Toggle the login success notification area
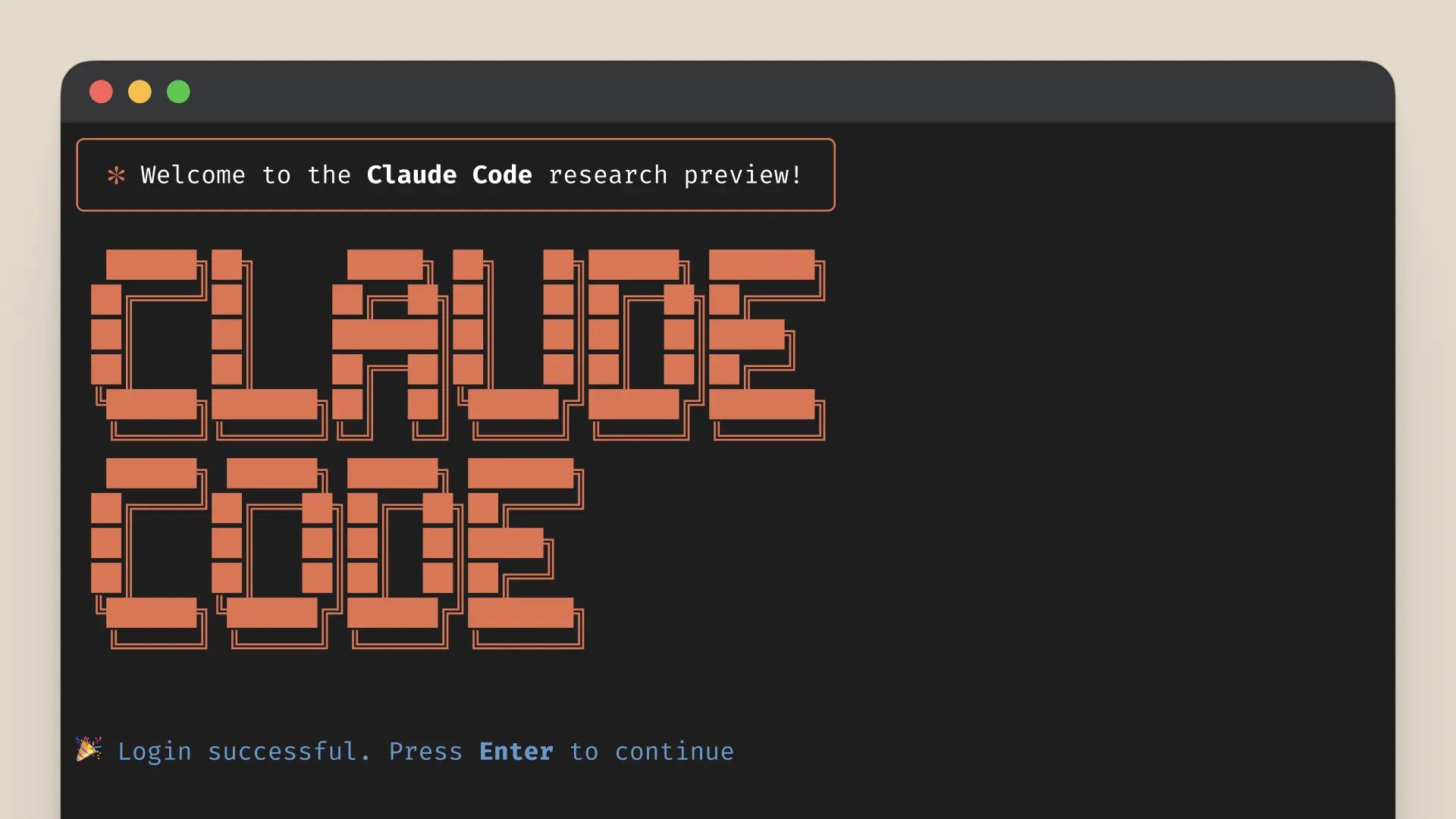The image size is (1456, 819). click(x=407, y=751)
